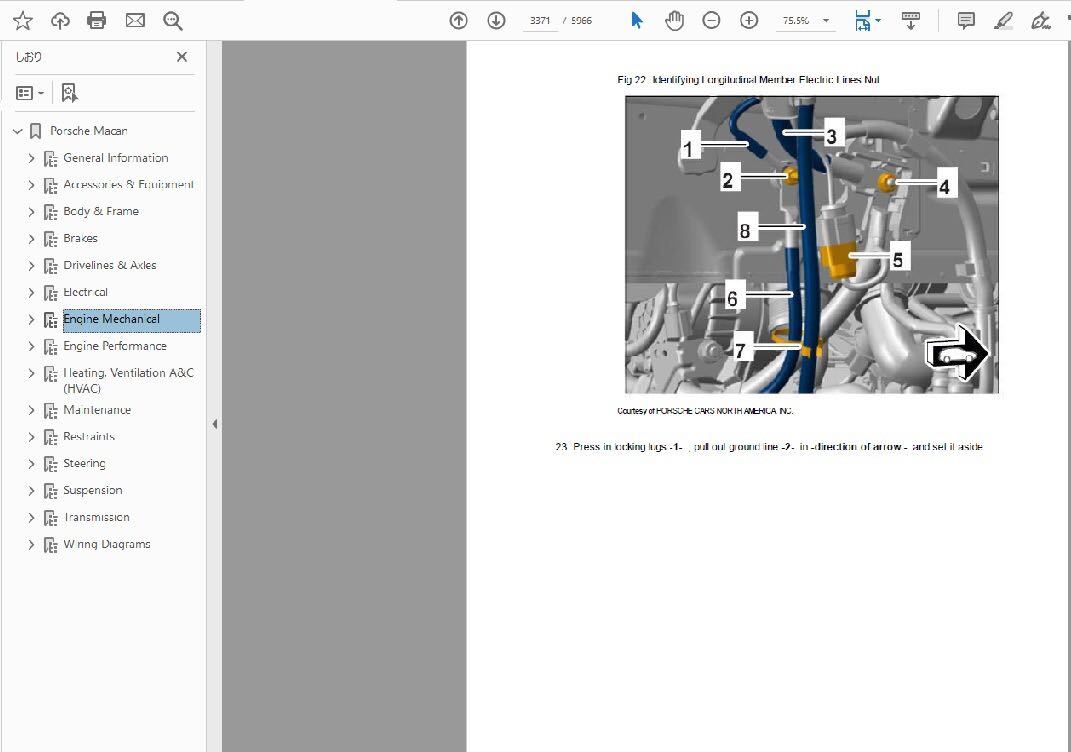
Task: Open the Engine Performance bookmark
Action: click(x=115, y=346)
